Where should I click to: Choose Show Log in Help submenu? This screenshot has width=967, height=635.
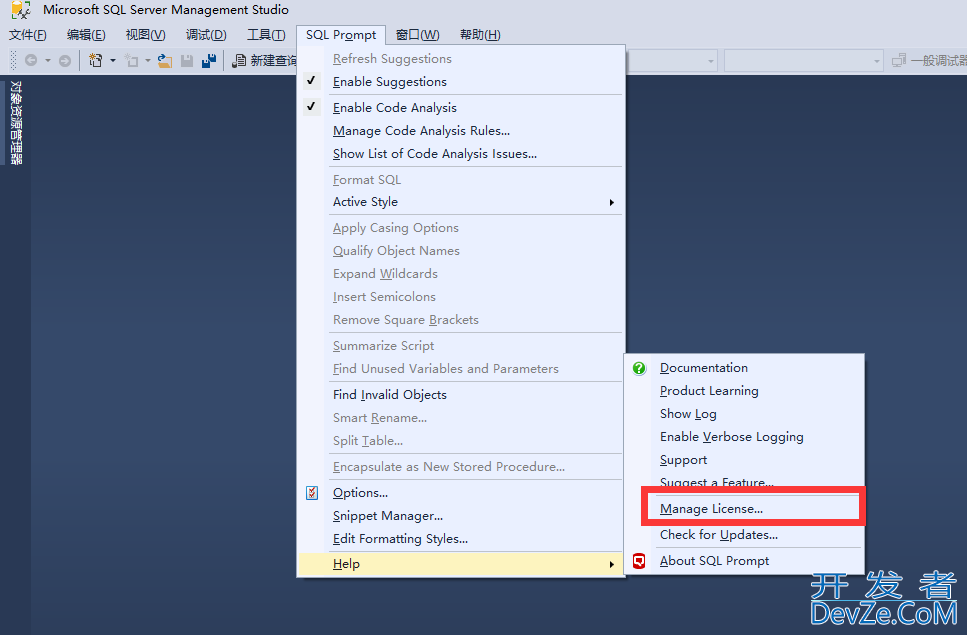point(688,414)
